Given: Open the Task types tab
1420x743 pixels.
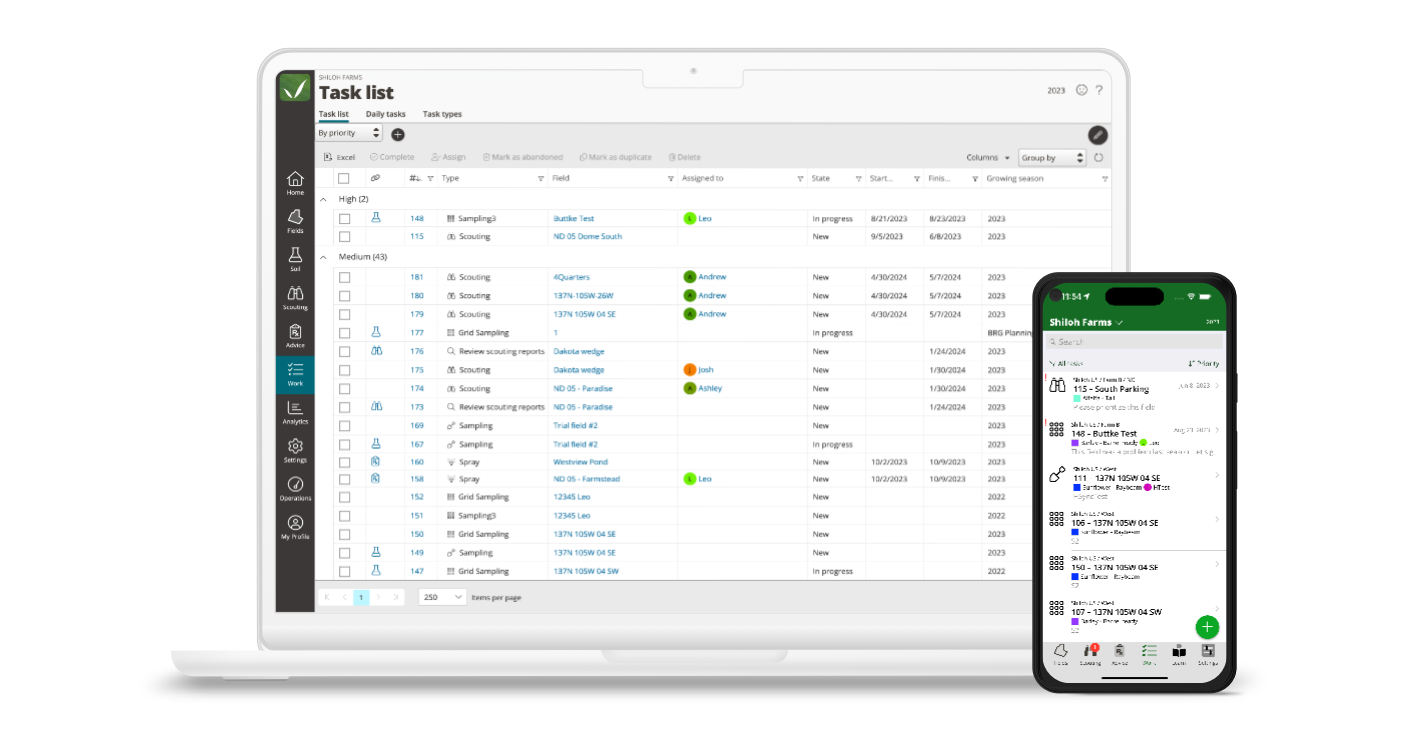Looking at the screenshot, I should click(442, 114).
